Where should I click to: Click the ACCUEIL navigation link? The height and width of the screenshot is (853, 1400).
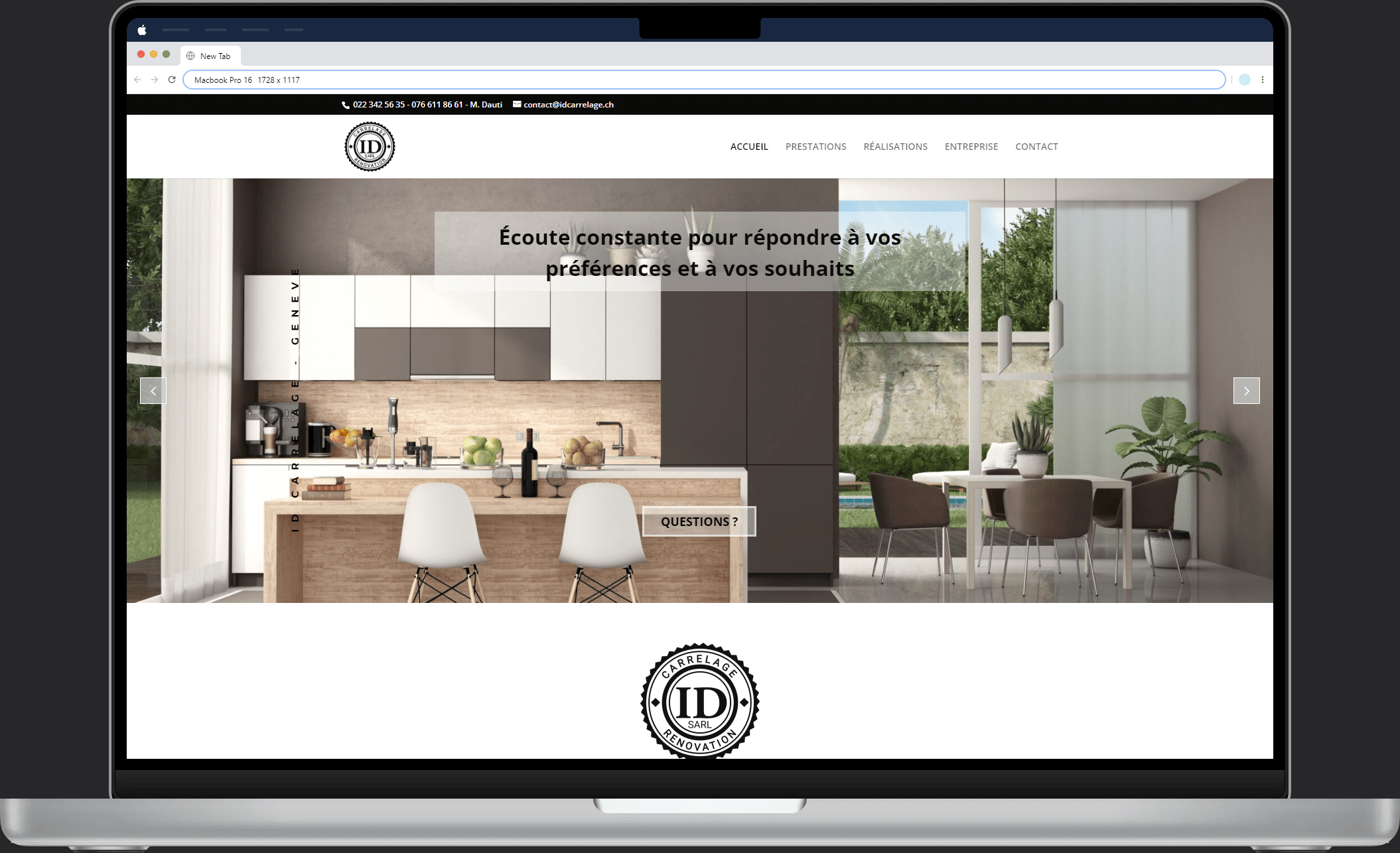coord(748,147)
